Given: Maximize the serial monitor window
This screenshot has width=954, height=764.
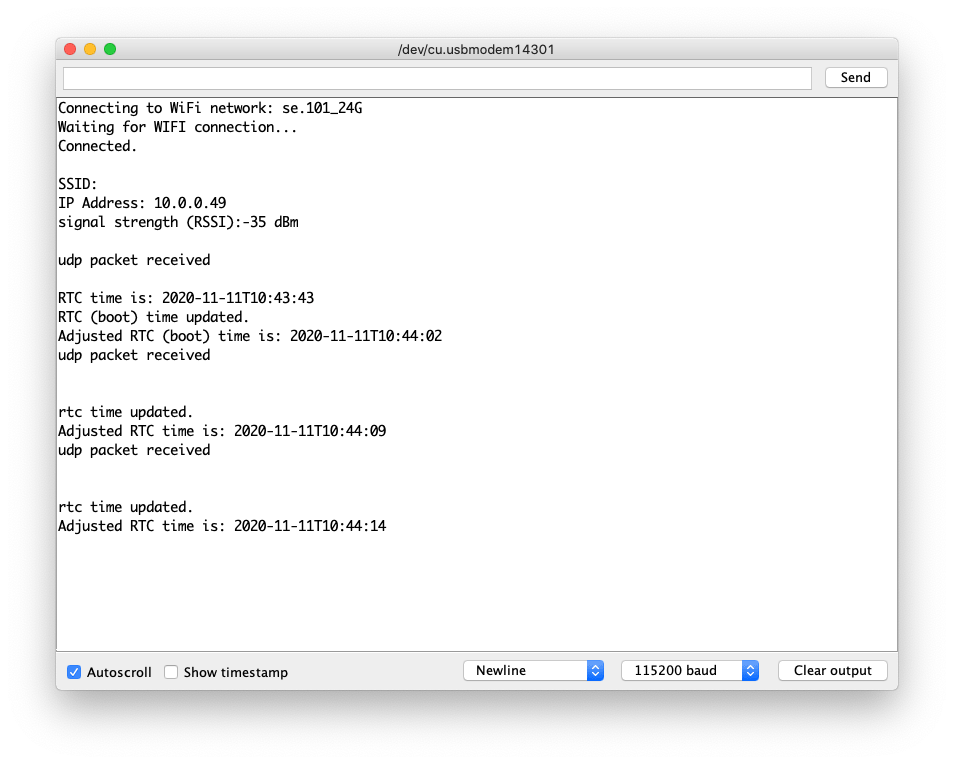Looking at the screenshot, I should point(110,49).
